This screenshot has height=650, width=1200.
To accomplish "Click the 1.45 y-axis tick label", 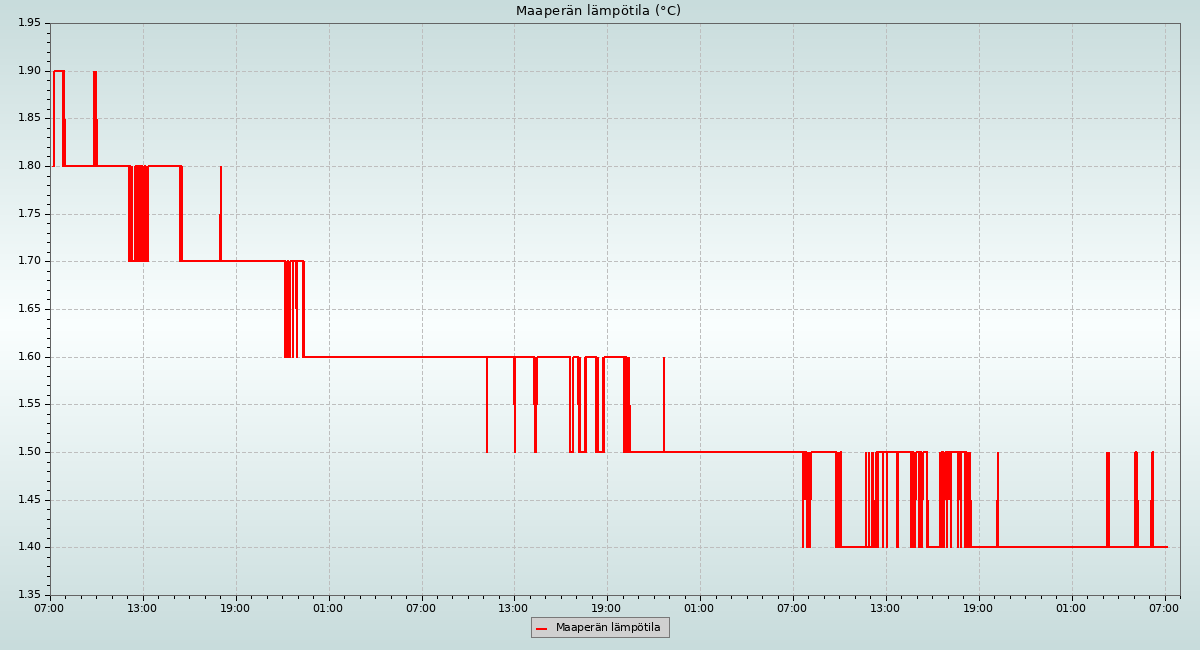I will (29, 500).
